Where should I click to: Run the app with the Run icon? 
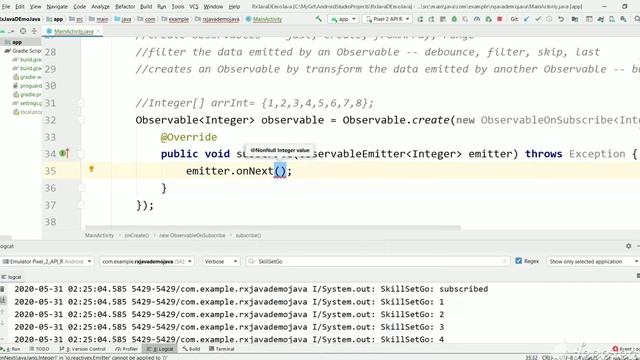420,19
